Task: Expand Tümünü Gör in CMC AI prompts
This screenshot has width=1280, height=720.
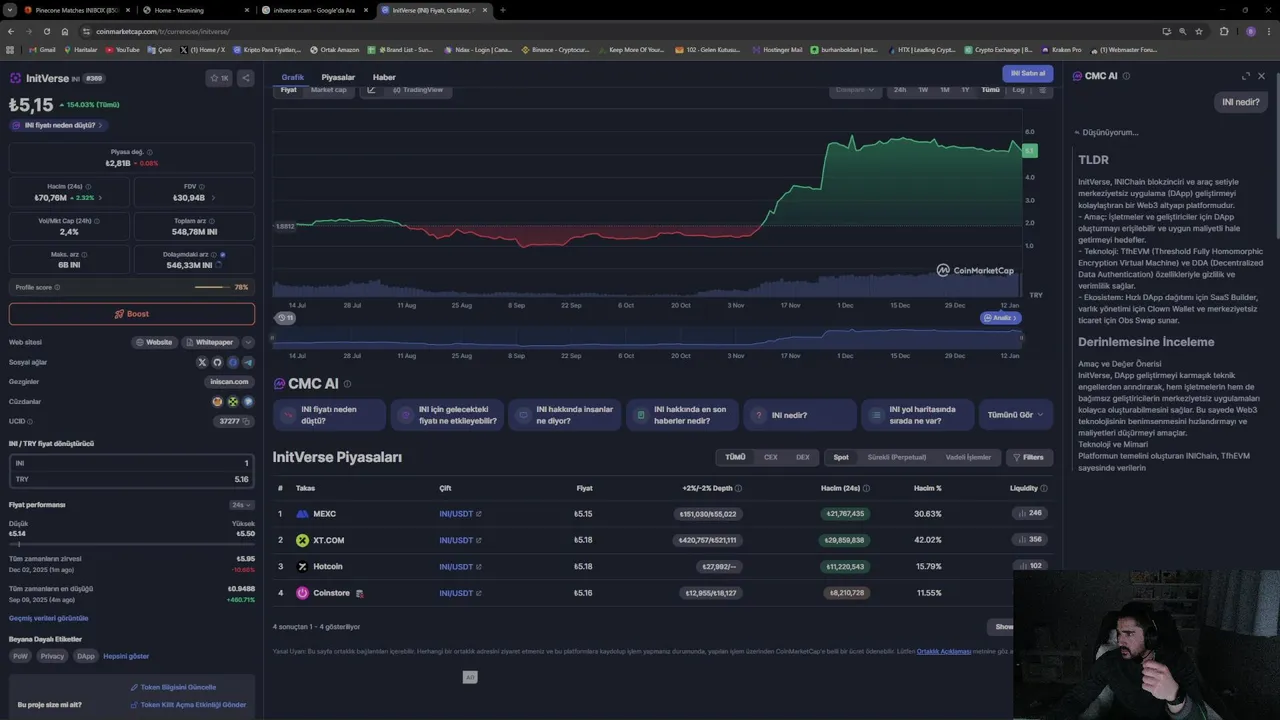Action: pos(1015,414)
